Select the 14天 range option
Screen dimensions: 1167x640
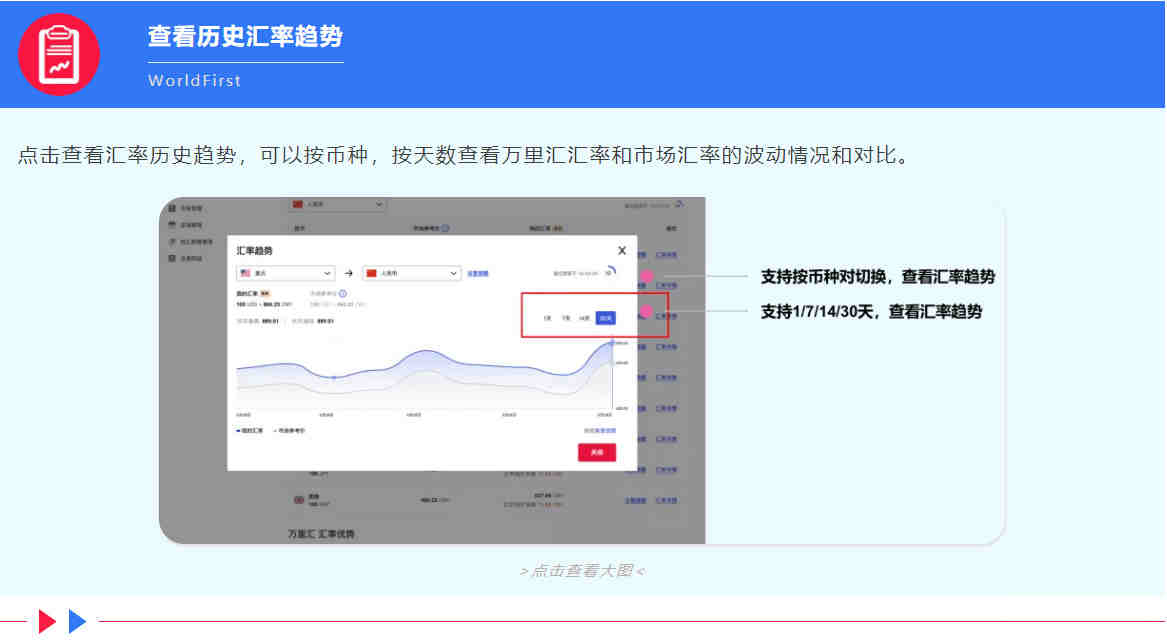tap(584, 319)
